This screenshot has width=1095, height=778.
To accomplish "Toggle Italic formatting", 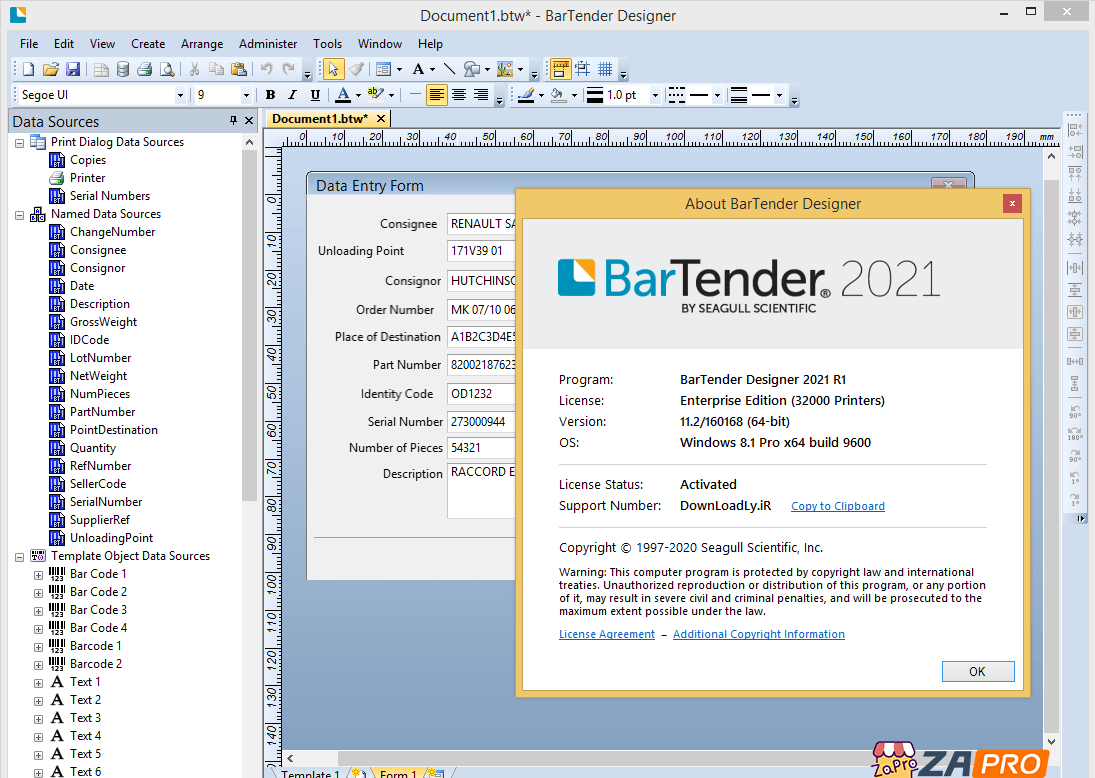I will pos(293,95).
